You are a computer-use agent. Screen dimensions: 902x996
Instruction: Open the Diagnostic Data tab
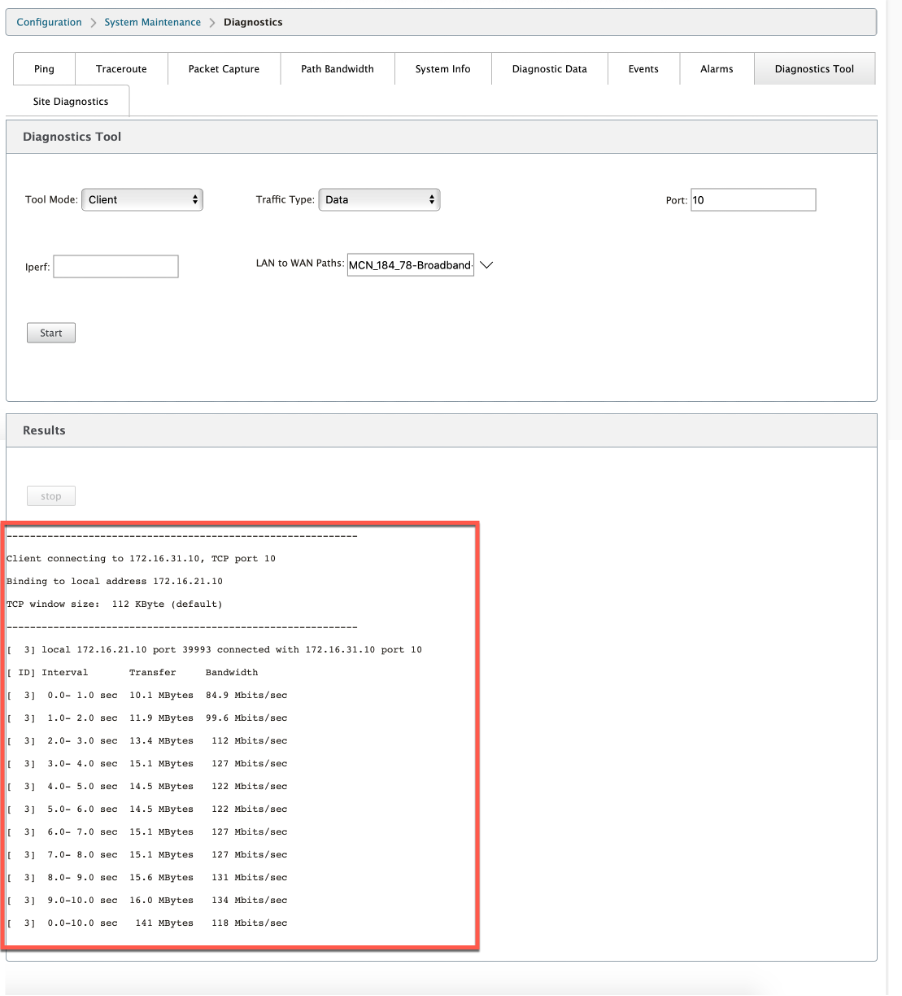pyautogui.click(x=549, y=69)
